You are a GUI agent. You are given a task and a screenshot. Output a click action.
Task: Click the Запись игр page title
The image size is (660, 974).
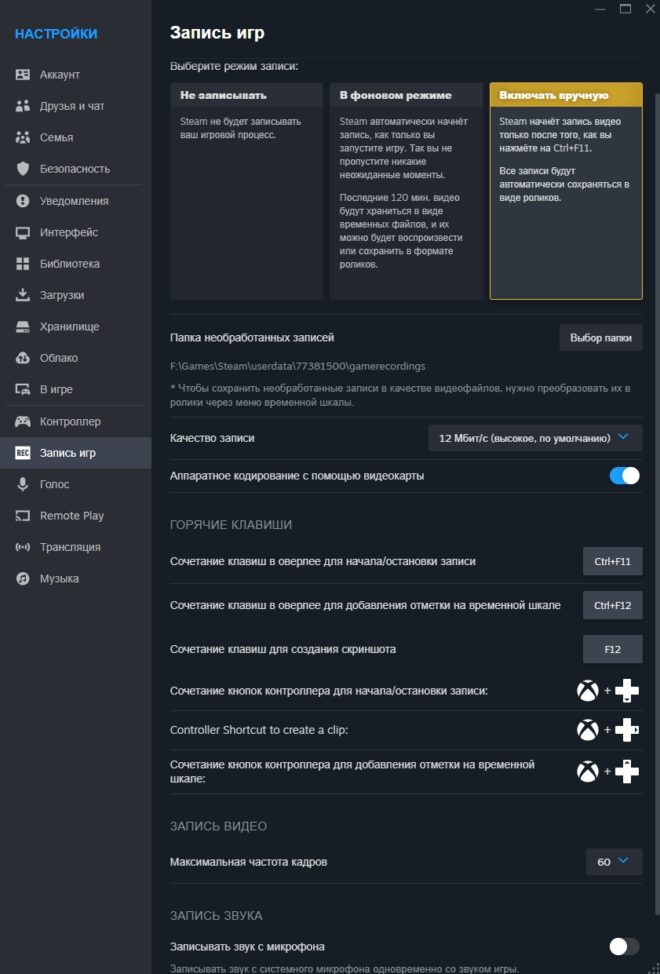coord(217,33)
